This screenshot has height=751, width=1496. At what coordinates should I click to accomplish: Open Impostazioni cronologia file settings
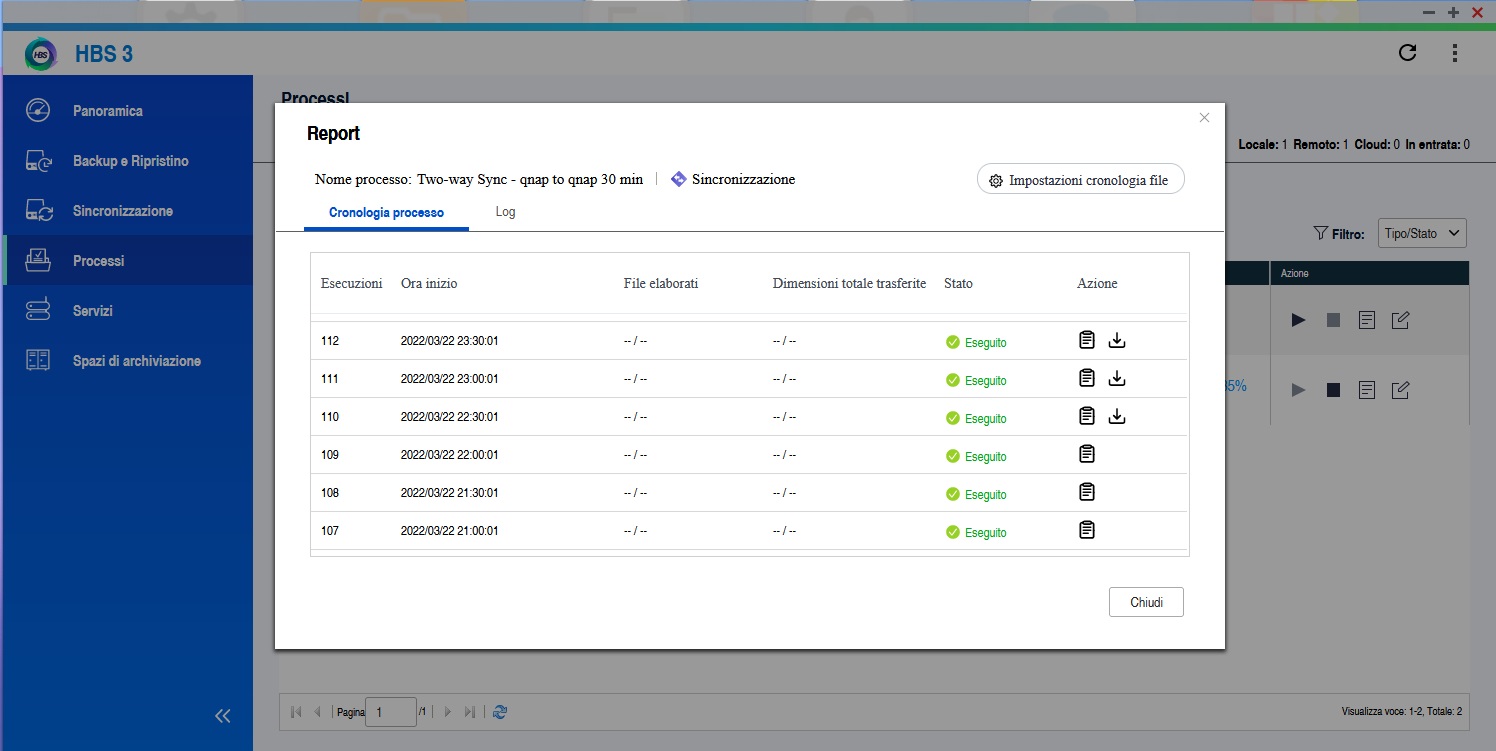point(1080,180)
